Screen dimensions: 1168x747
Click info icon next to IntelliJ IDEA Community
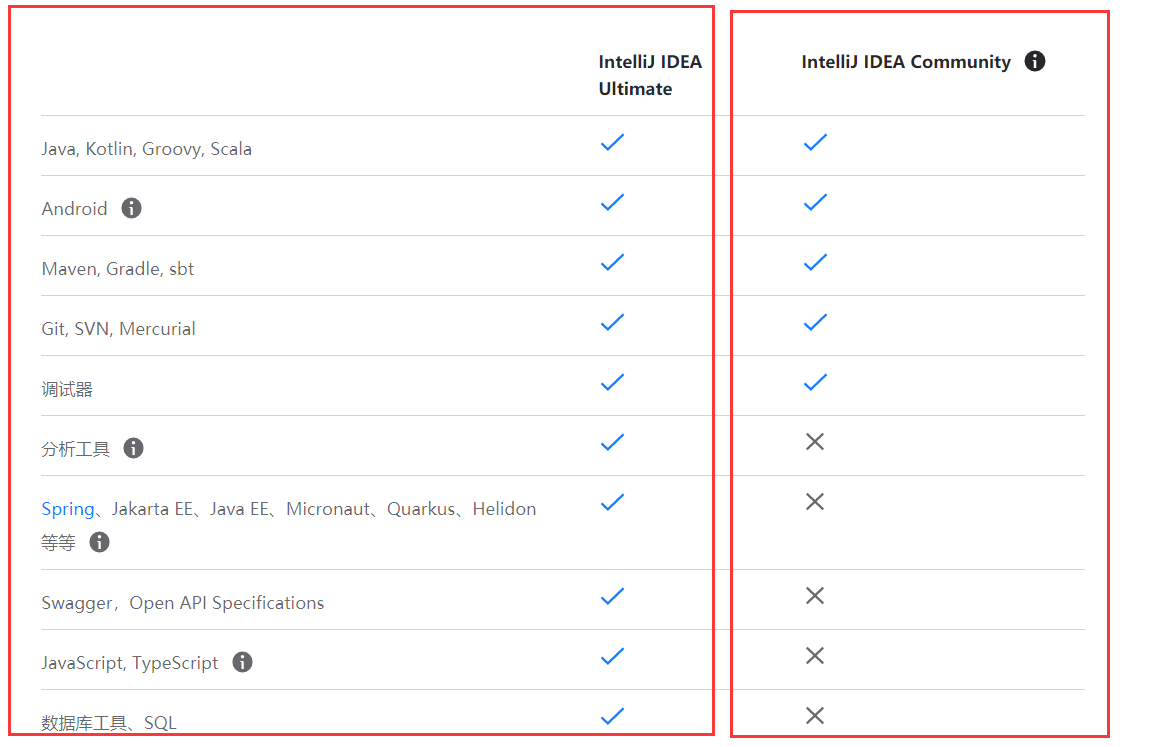tap(1035, 61)
